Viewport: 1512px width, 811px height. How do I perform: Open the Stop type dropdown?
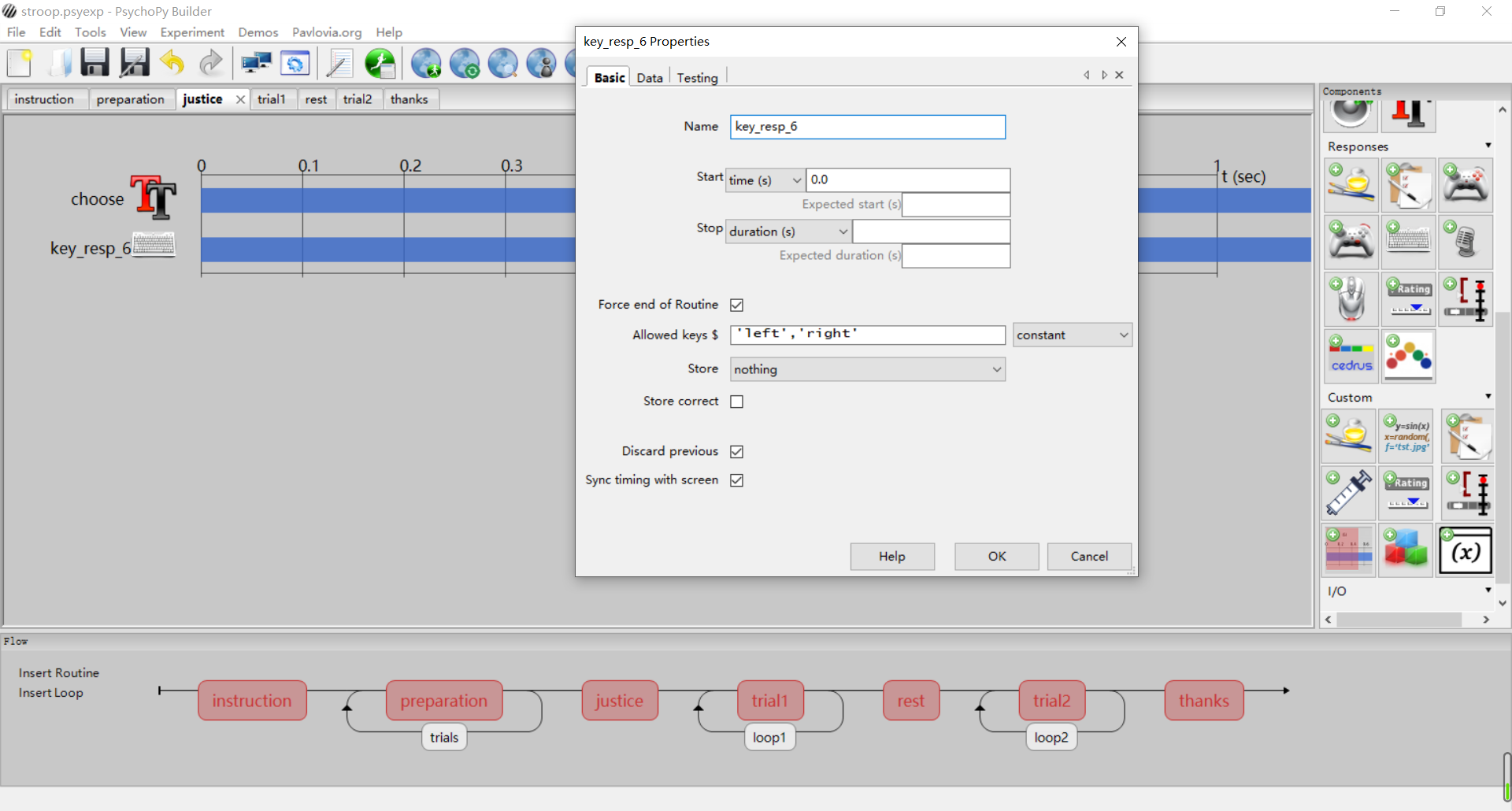click(787, 231)
